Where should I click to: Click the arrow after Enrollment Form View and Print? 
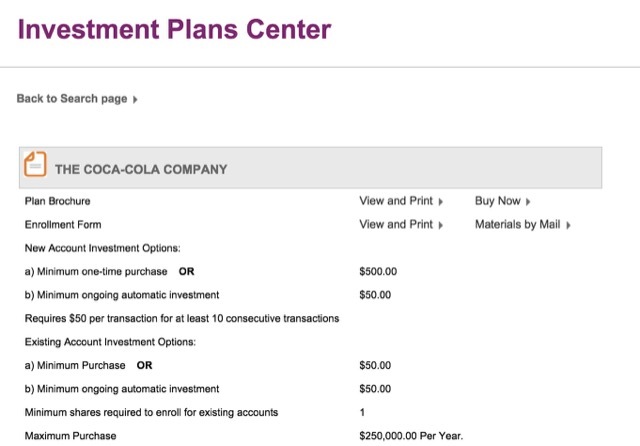440,225
